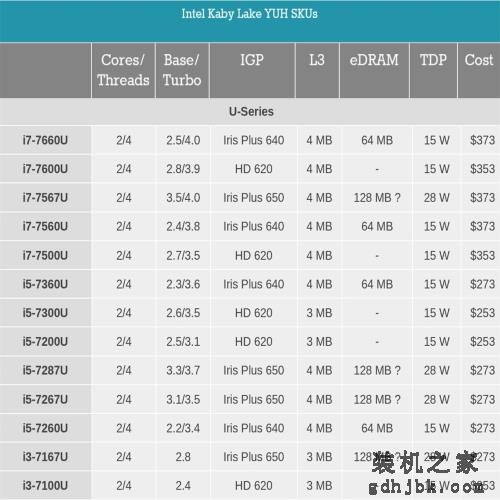Click the 64 MB eDRAM of i7-7660U
This screenshot has width=500, height=500.
[377, 140]
